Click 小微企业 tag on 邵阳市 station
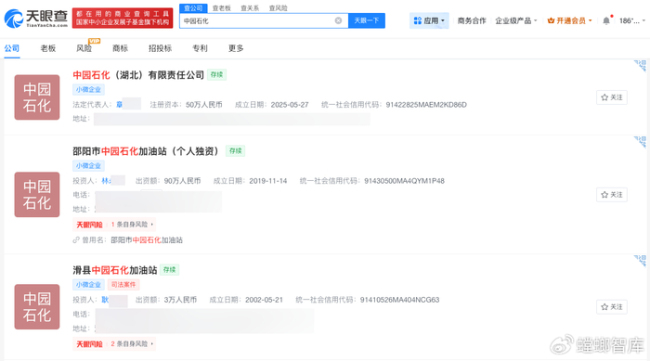 click(x=88, y=166)
